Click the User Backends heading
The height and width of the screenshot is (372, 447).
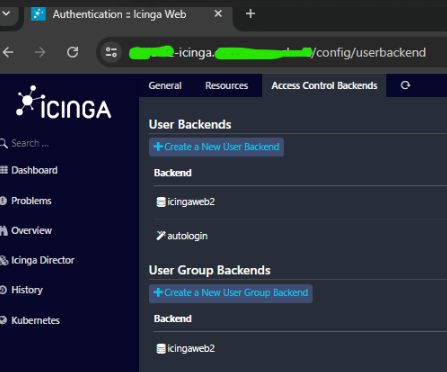pos(190,125)
